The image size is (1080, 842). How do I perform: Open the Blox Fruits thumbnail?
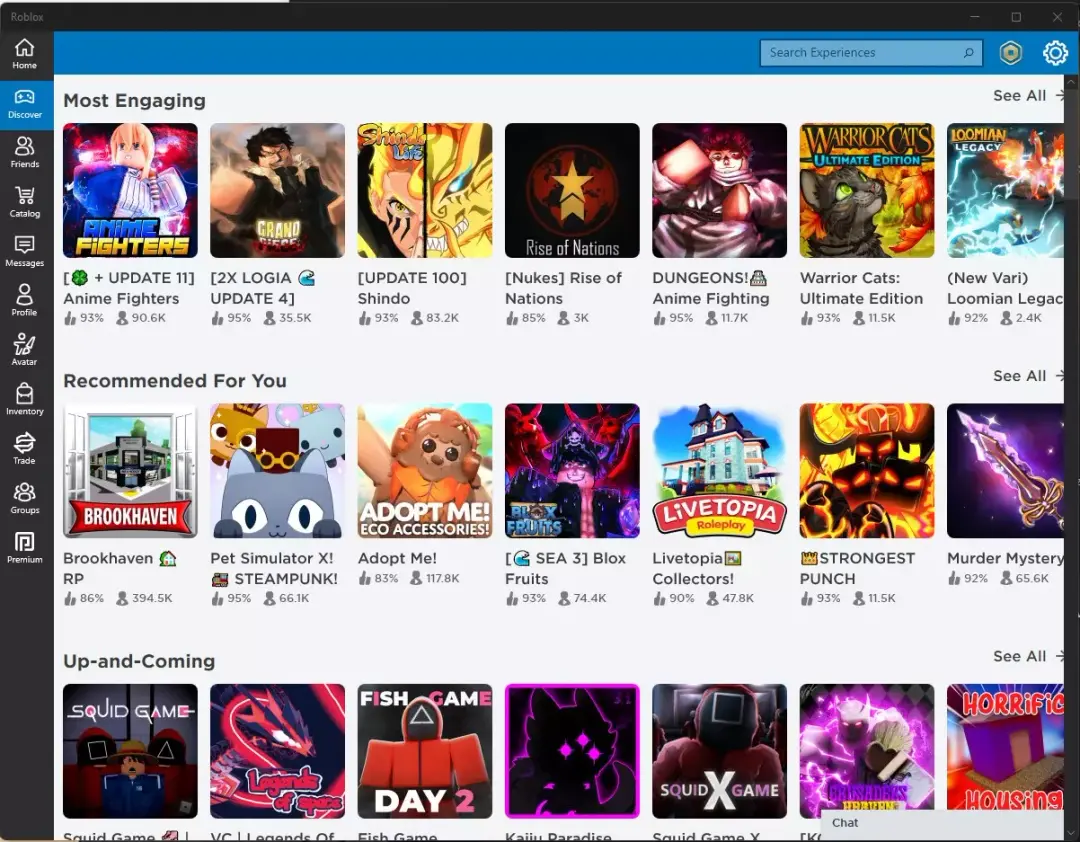(572, 471)
